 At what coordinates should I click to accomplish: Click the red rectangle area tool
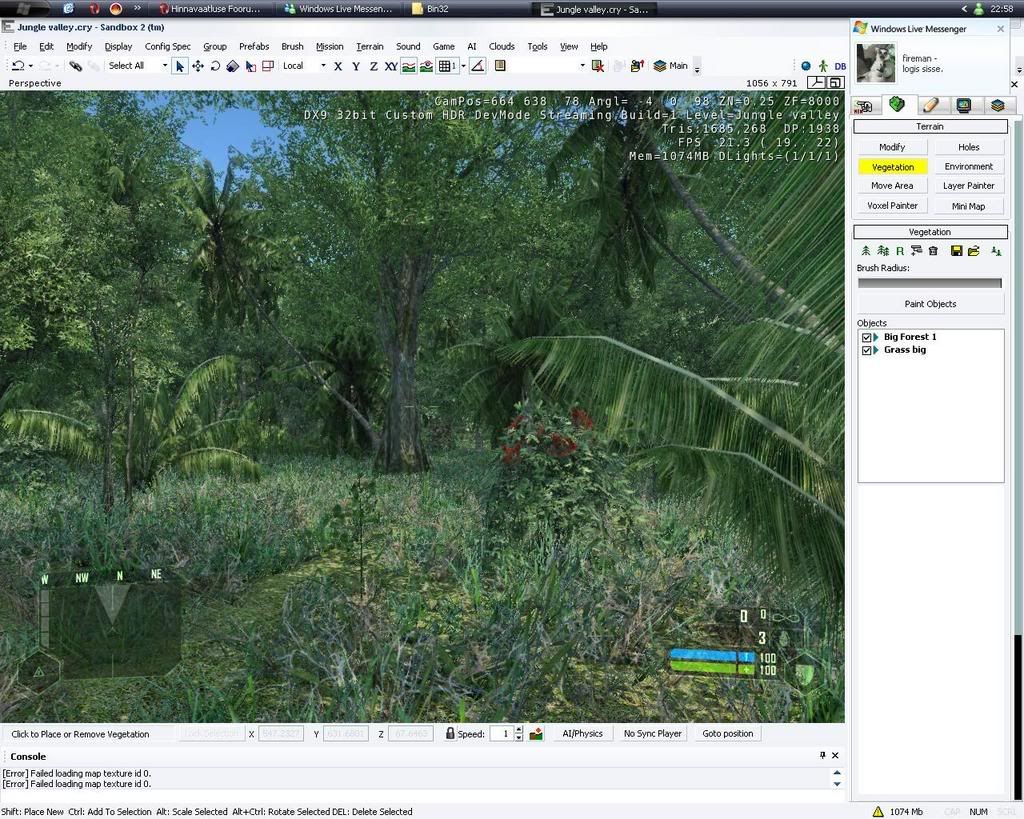pos(268,66)
